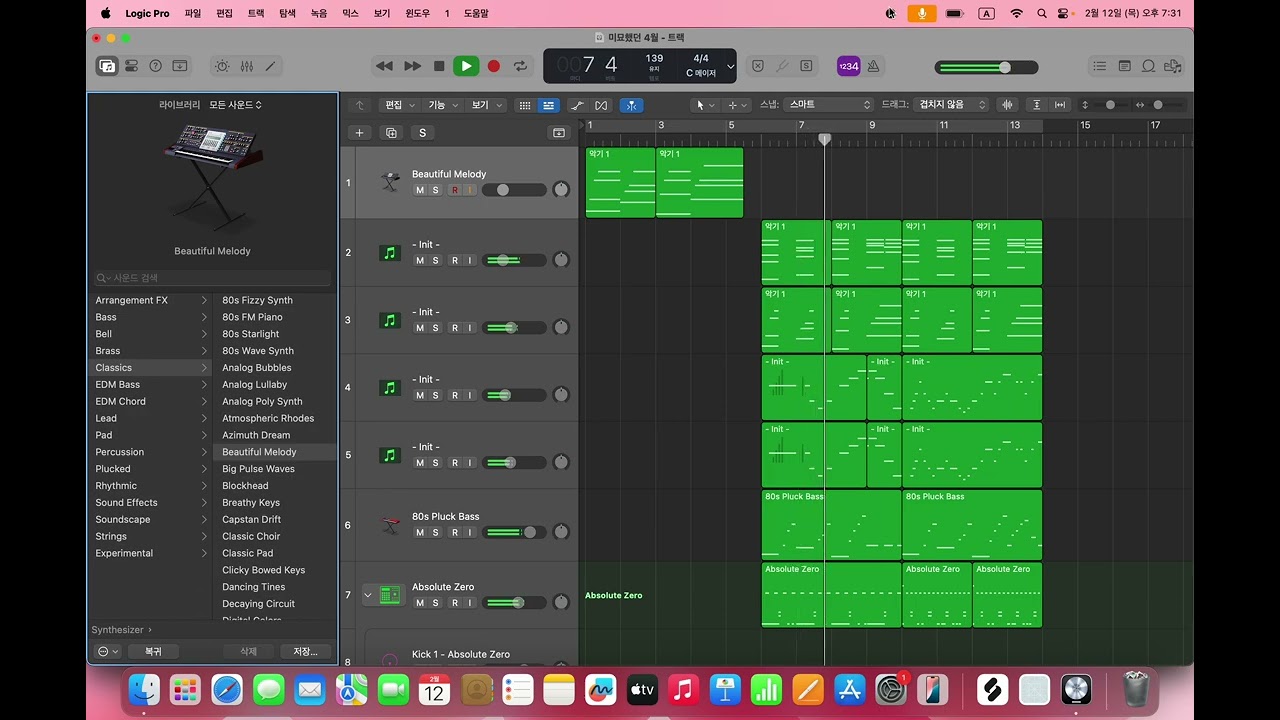The image size is (1280, 720).
Task: Mute the Beautiful Melody track
Action: pyautogui.click(x=420, y=190)
